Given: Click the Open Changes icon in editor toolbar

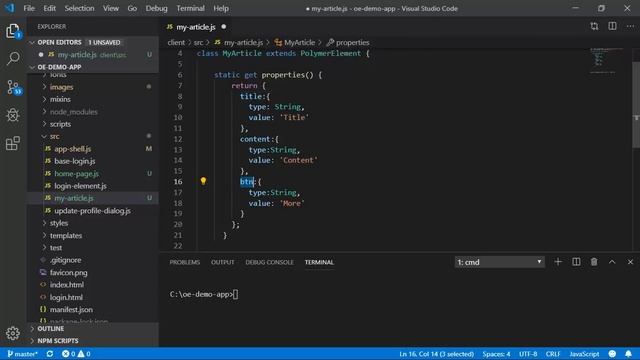Looking at the screenshot, I should point(594,27).
